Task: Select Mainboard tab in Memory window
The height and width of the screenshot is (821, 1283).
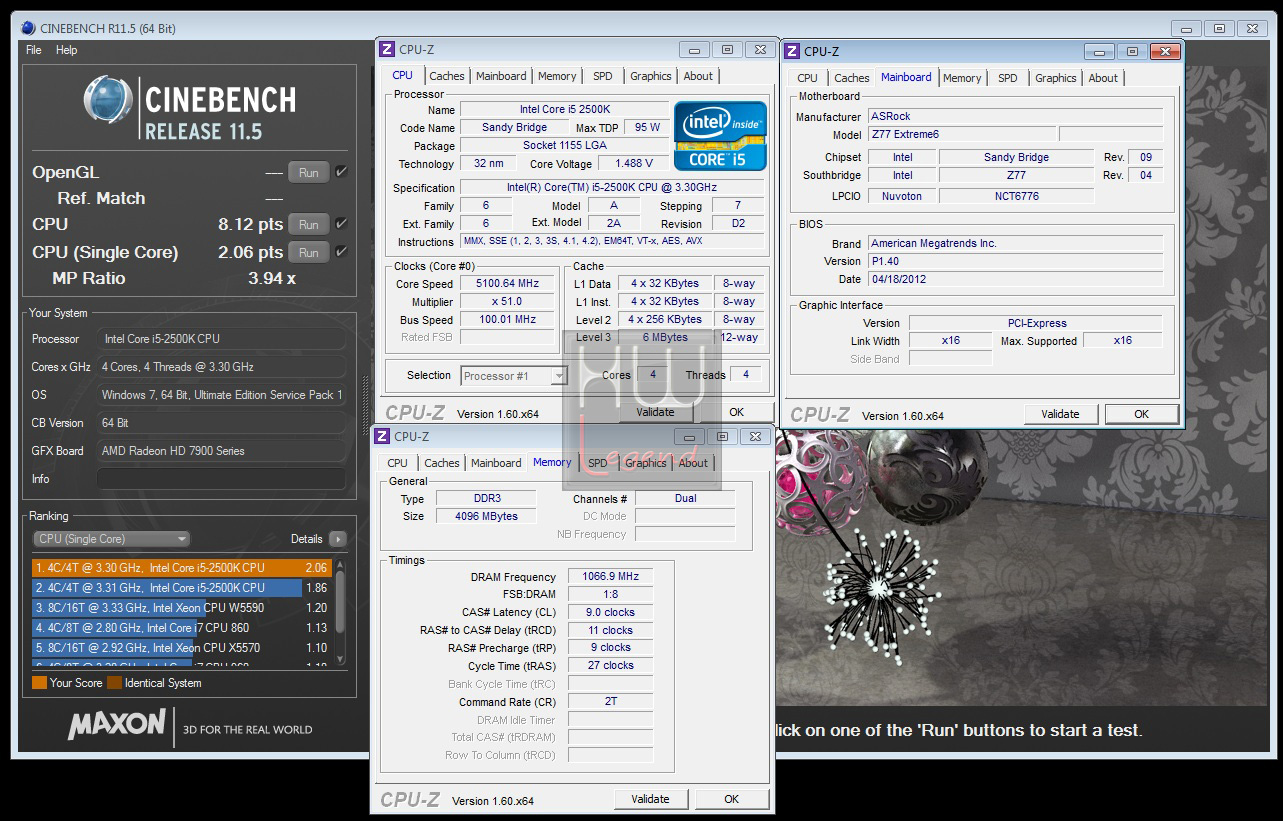Action: [496, 463]
